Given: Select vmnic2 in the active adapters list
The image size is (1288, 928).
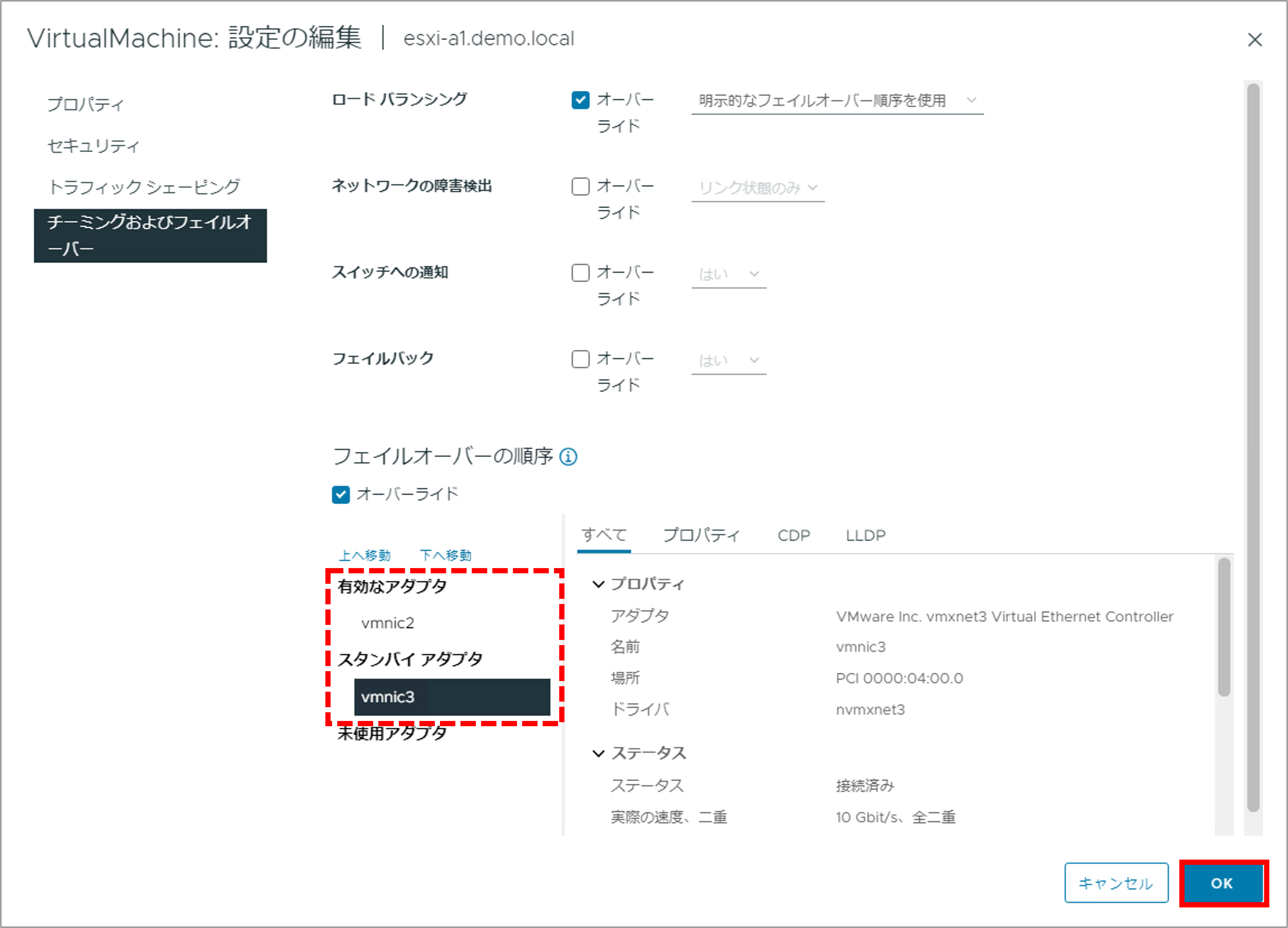Looking at the screenshot, I should (388, 623).
